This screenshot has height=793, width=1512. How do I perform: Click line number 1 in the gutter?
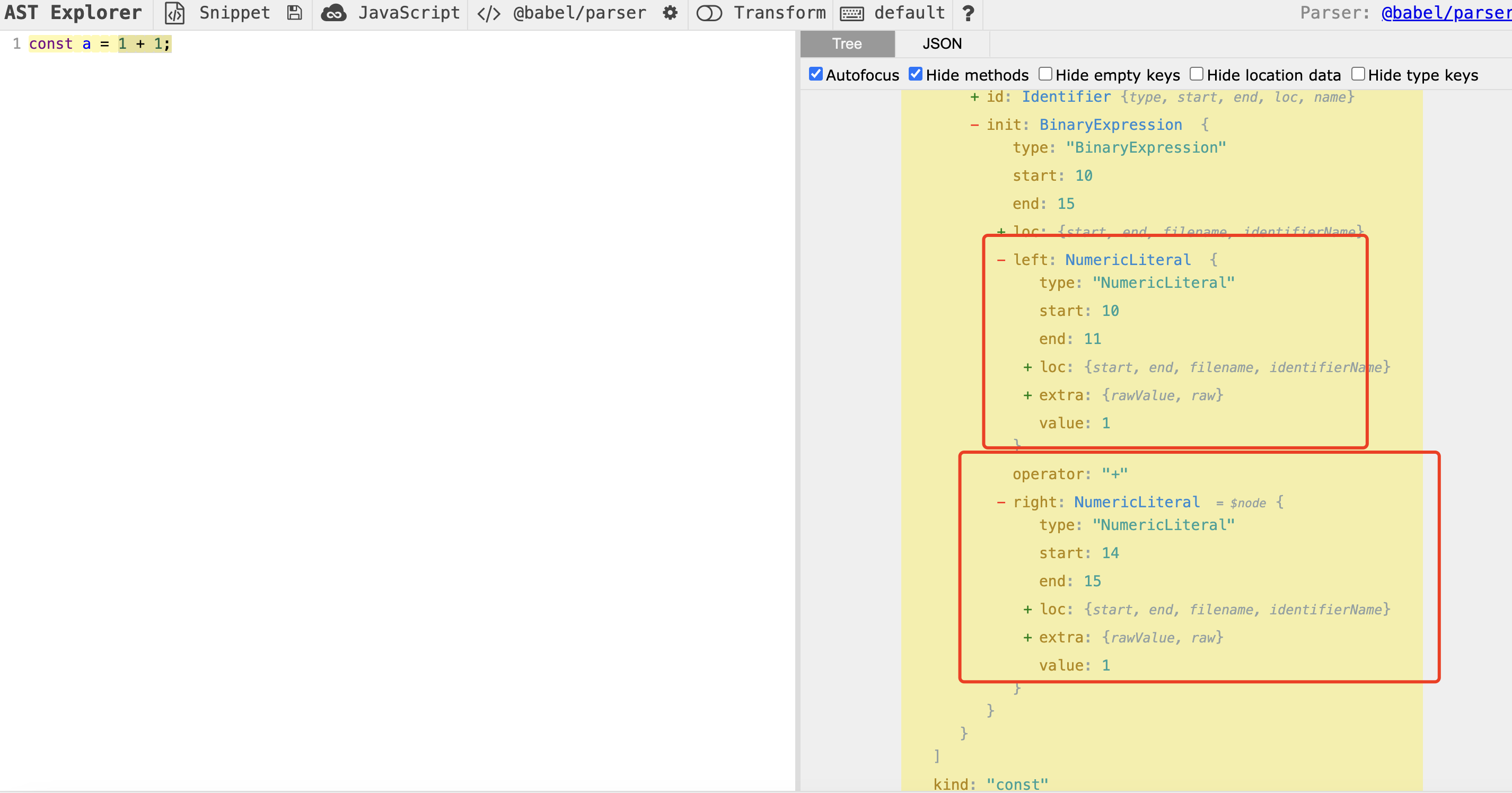16,44
